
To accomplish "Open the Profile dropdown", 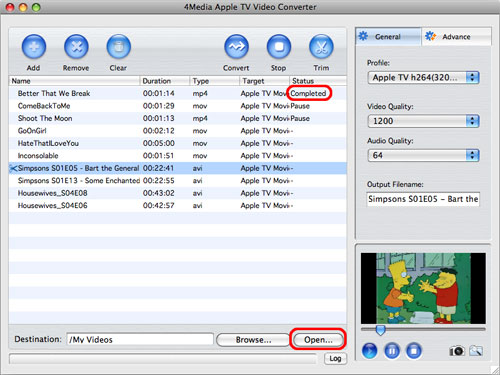I will point(423,78).
